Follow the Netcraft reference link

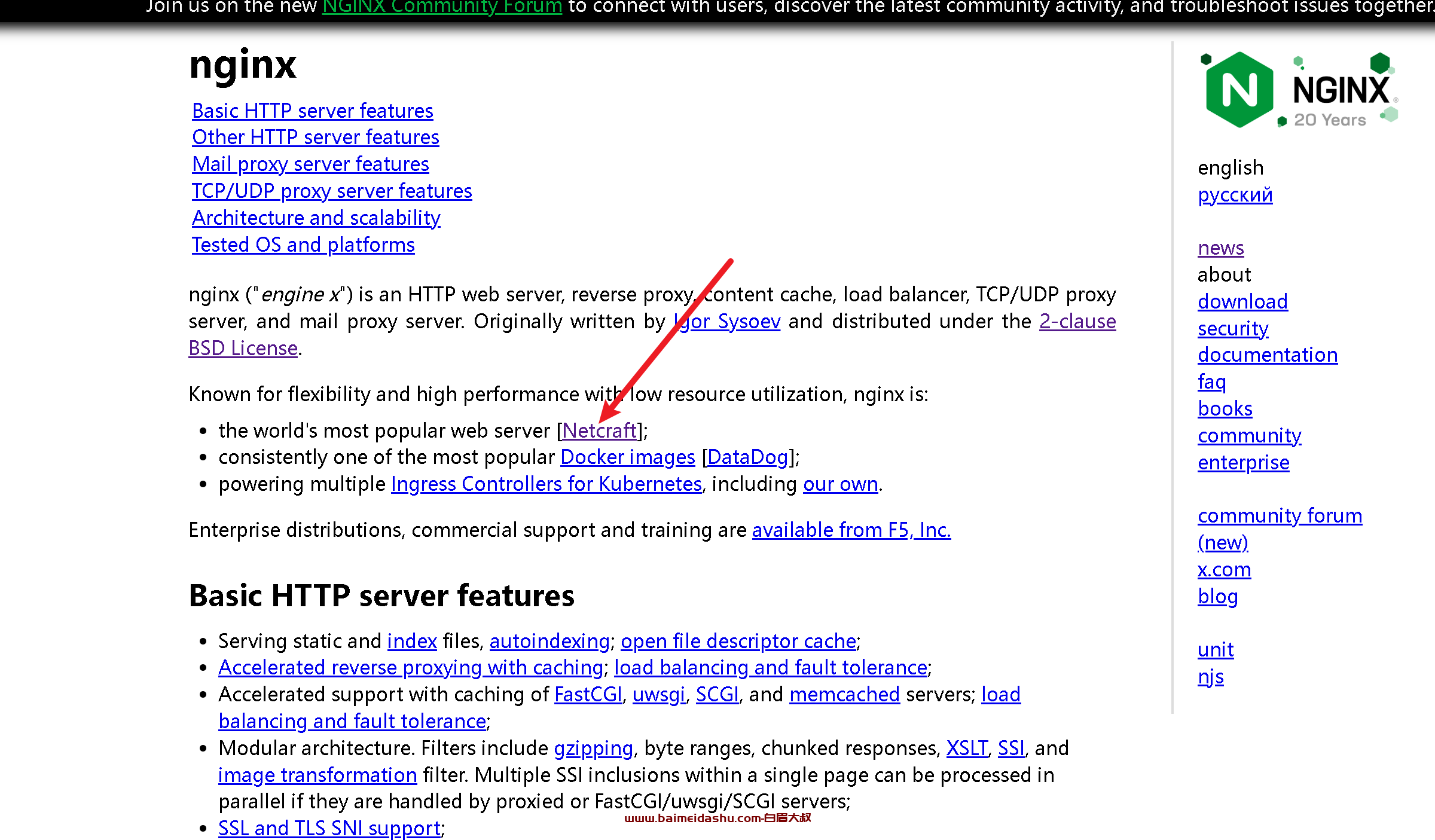600,430
